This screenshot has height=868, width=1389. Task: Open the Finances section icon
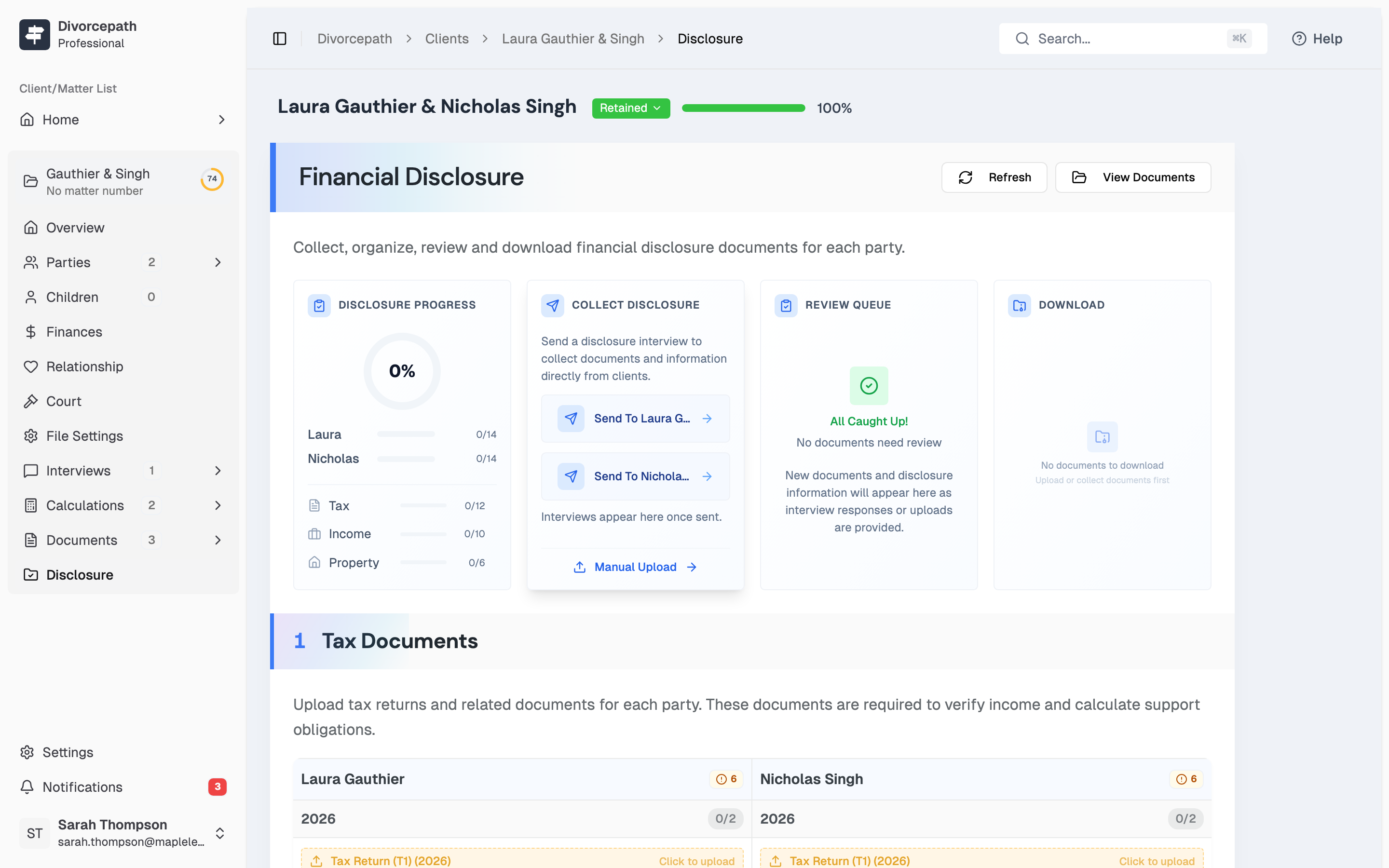point(30,332)
